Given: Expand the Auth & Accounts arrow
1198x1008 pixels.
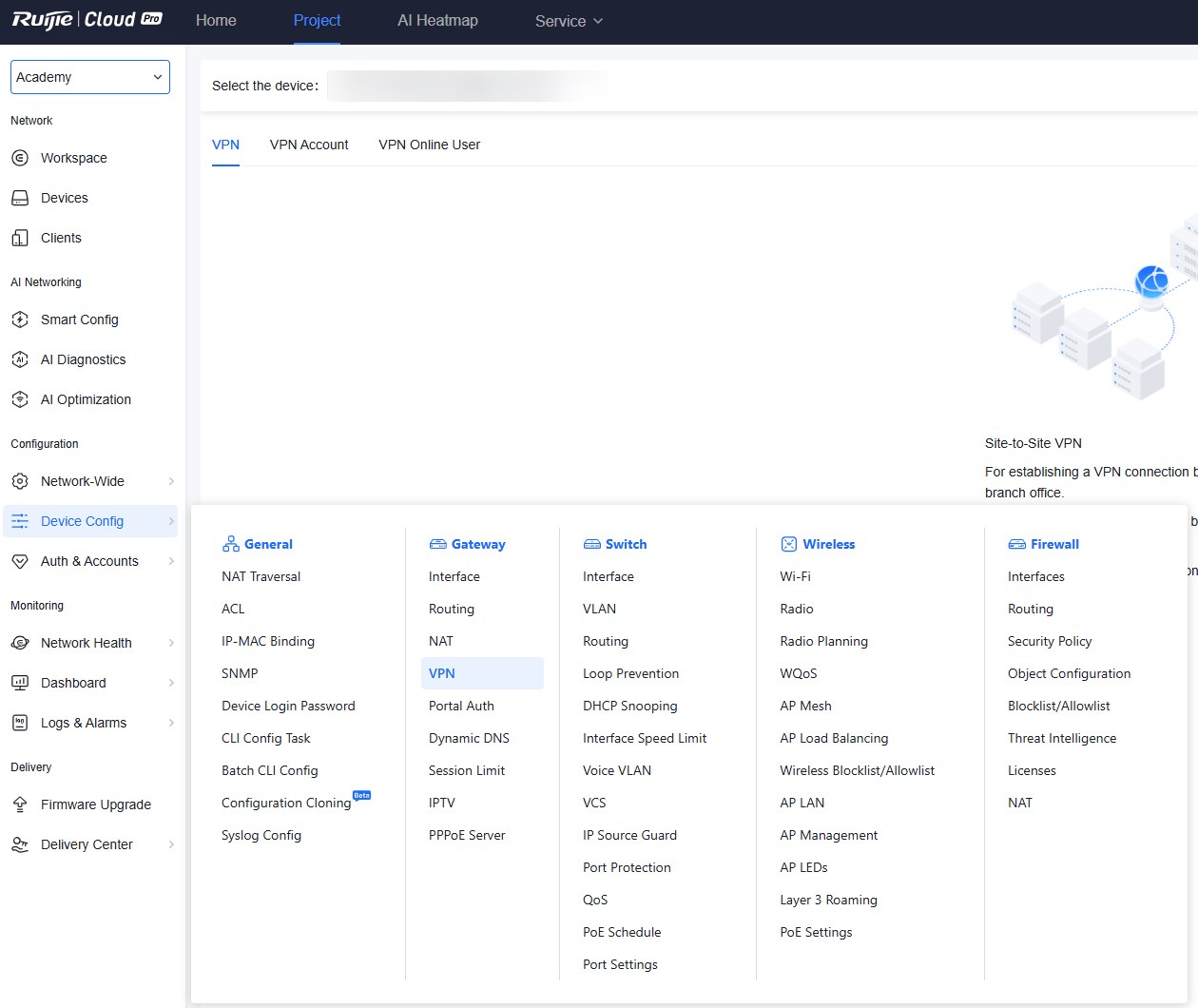Looking at the screenshot, I should pos(171,561).
